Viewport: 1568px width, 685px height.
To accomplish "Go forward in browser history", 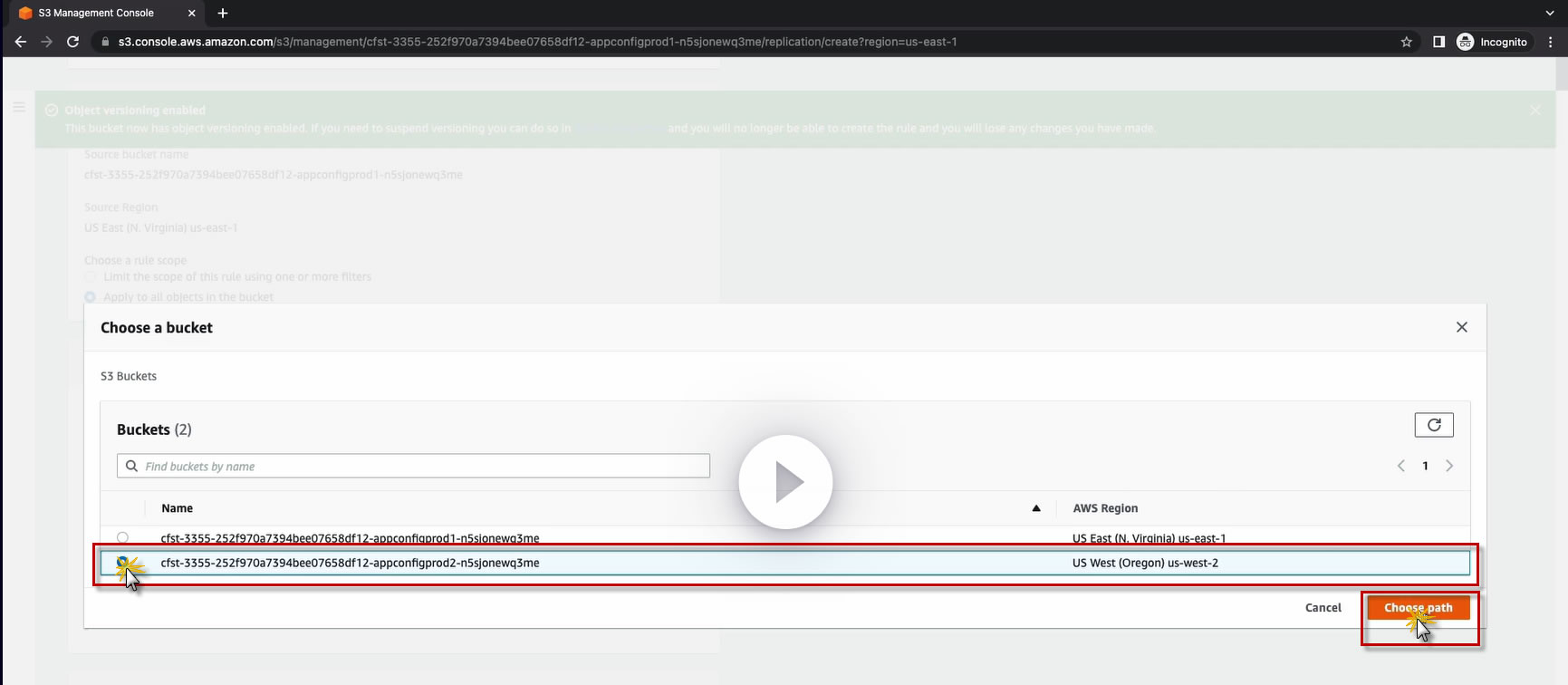I will point(47,42).
